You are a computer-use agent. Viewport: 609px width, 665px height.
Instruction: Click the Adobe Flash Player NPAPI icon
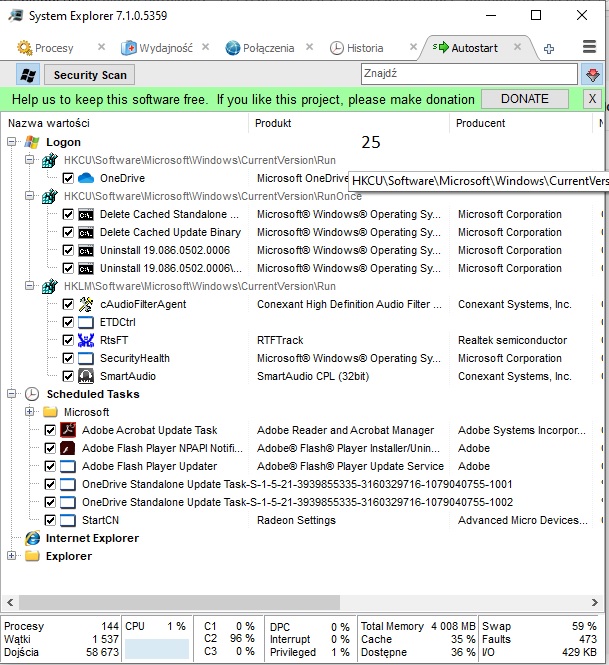68,448
